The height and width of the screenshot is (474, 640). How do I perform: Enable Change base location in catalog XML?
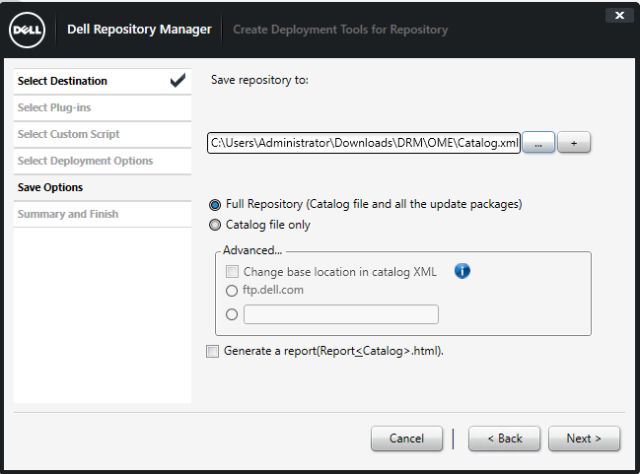(232, 271)
